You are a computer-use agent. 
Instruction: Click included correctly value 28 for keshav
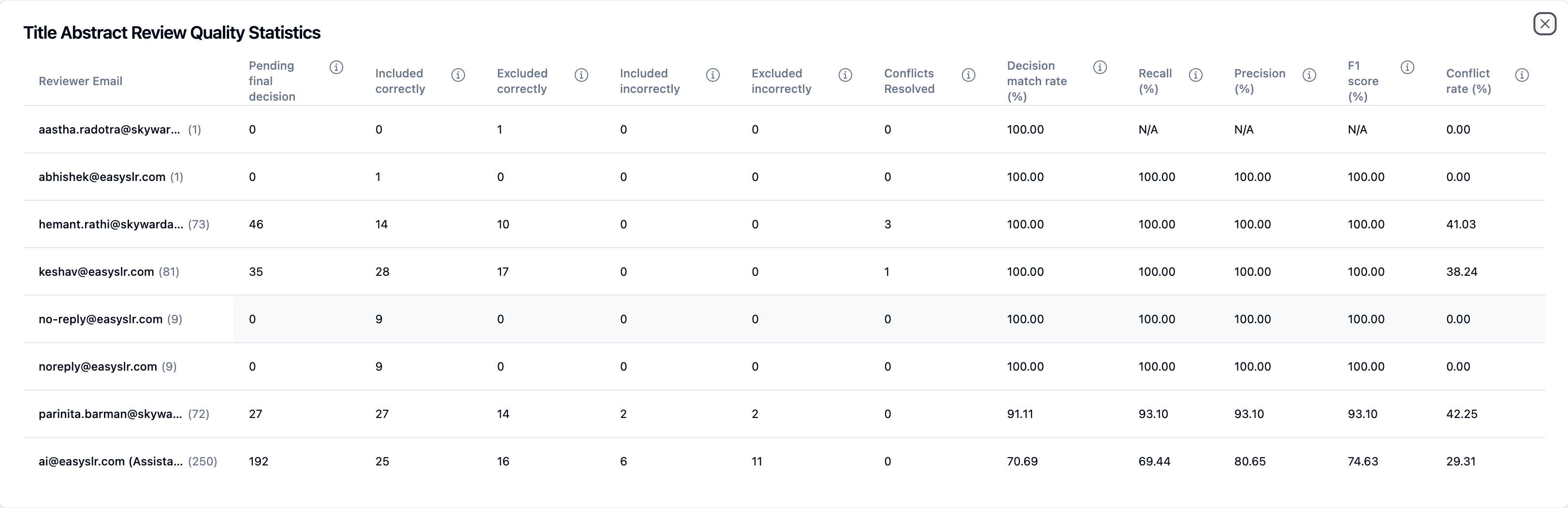[x=382, y=272]
